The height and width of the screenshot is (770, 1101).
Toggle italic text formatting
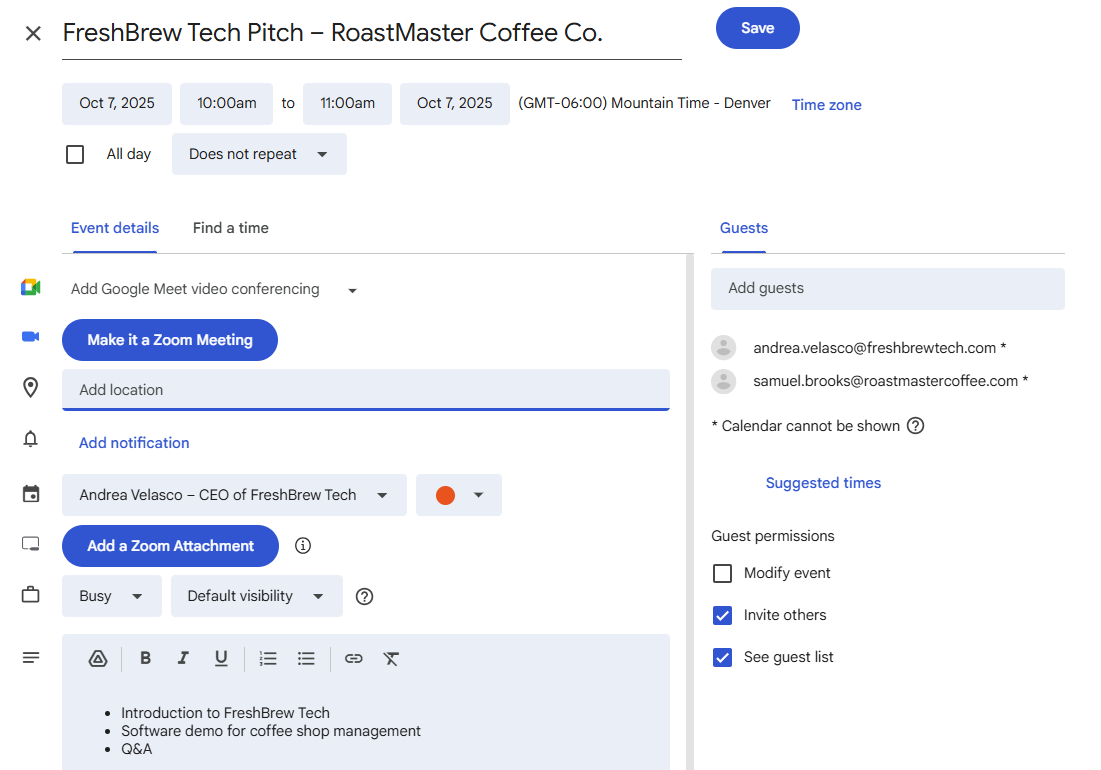[x=183, y=658]
